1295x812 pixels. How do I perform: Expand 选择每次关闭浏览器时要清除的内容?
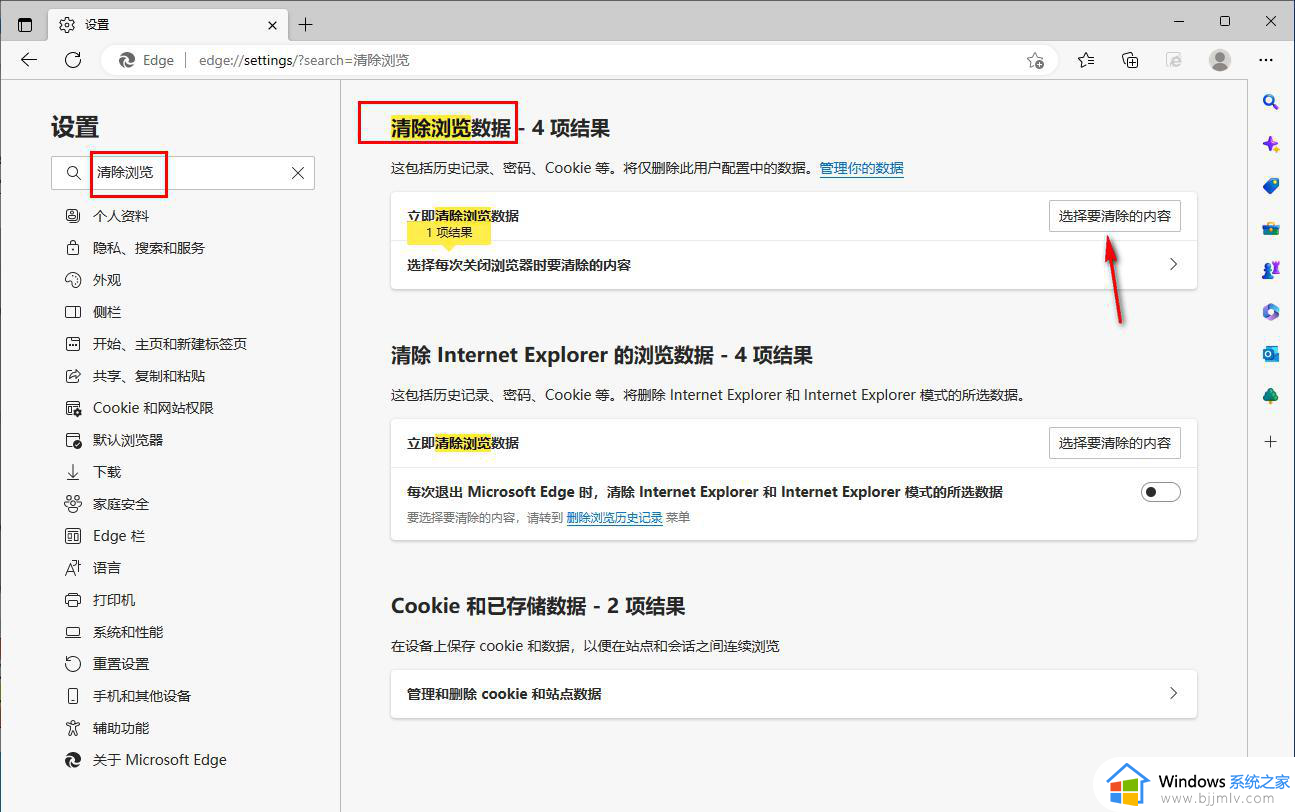click(x=794, y=265)
